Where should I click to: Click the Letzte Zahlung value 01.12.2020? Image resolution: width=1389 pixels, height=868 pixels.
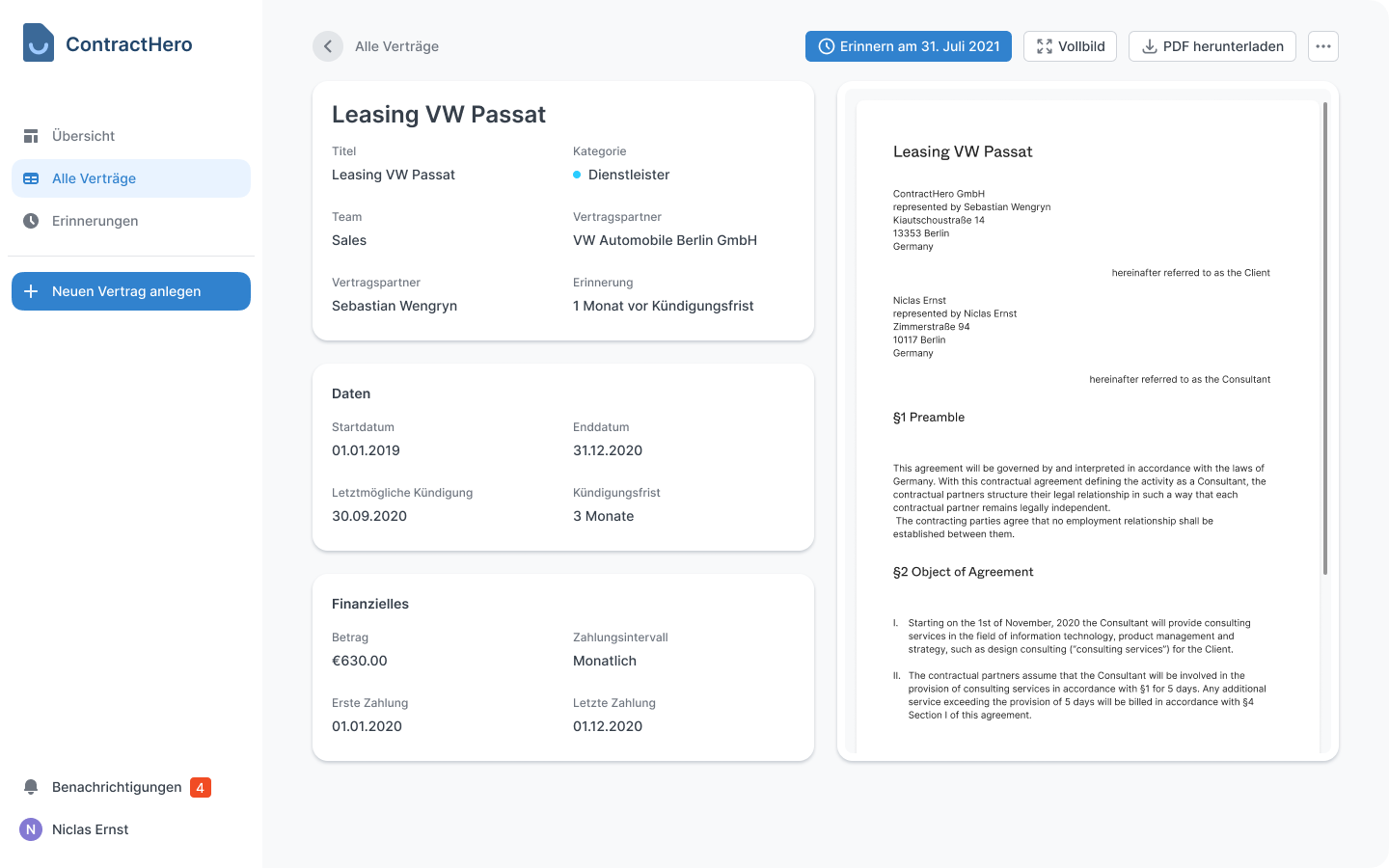click(x=608, y=726)
